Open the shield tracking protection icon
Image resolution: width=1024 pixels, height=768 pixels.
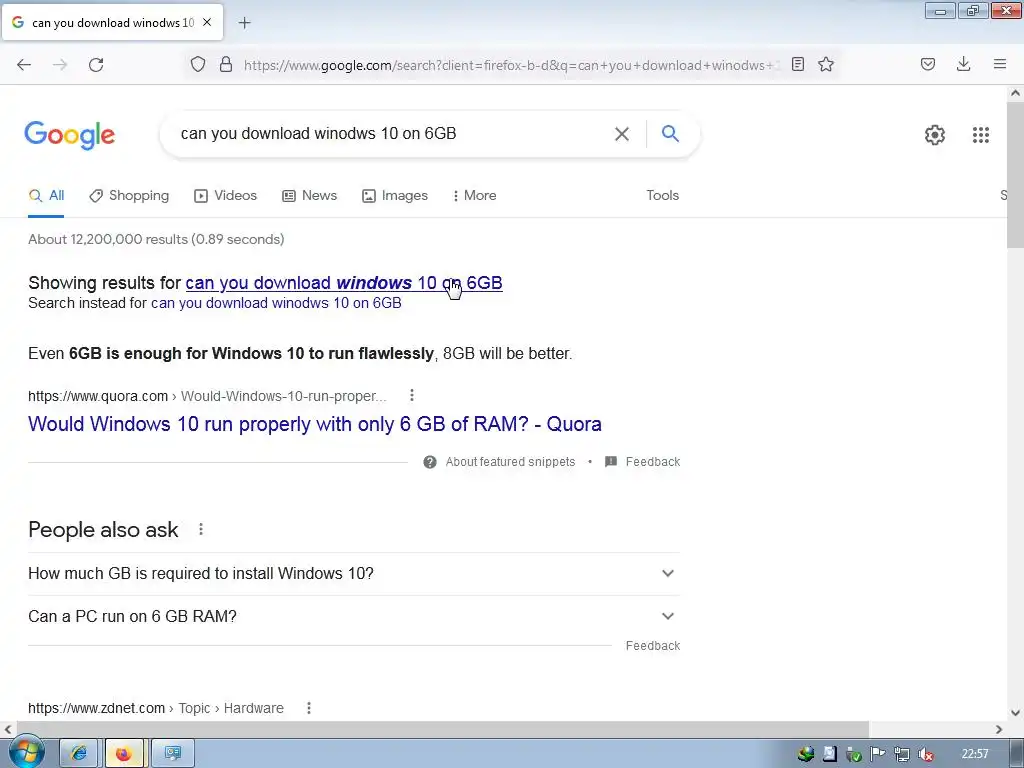[198, 65]
